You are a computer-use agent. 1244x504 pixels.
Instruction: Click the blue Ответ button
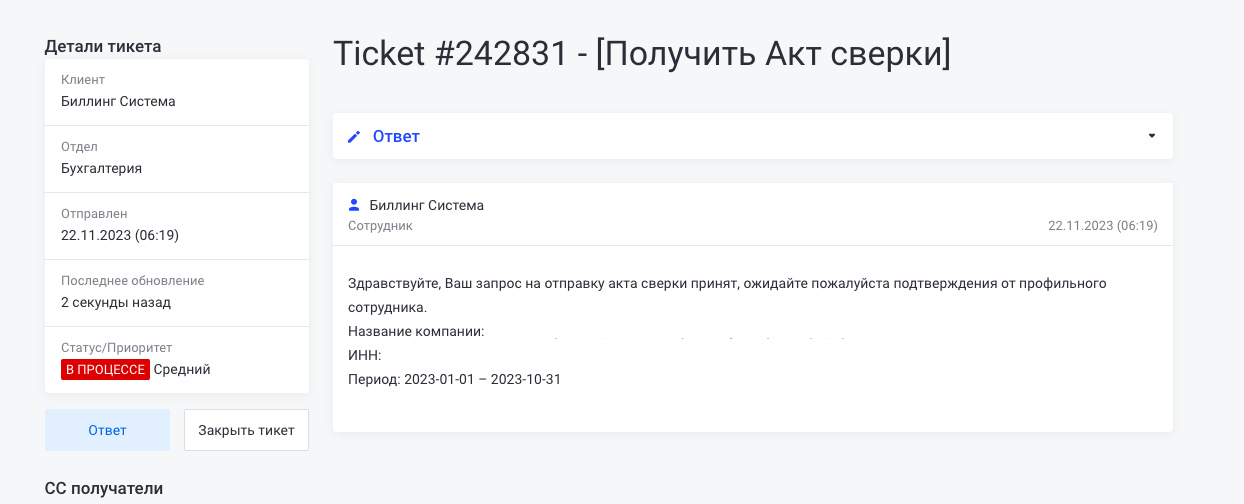(107, 430)
